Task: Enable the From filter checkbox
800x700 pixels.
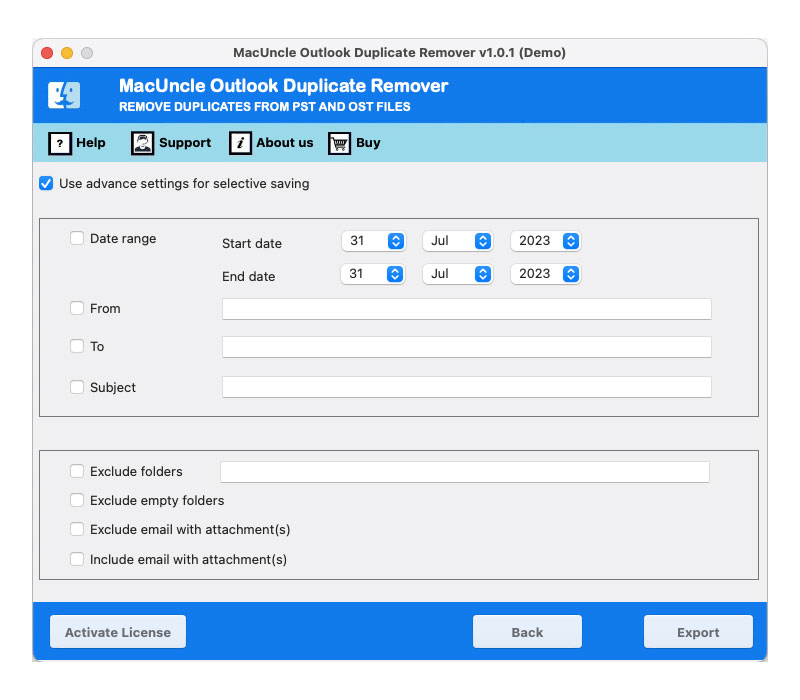Action: point(77,308)
